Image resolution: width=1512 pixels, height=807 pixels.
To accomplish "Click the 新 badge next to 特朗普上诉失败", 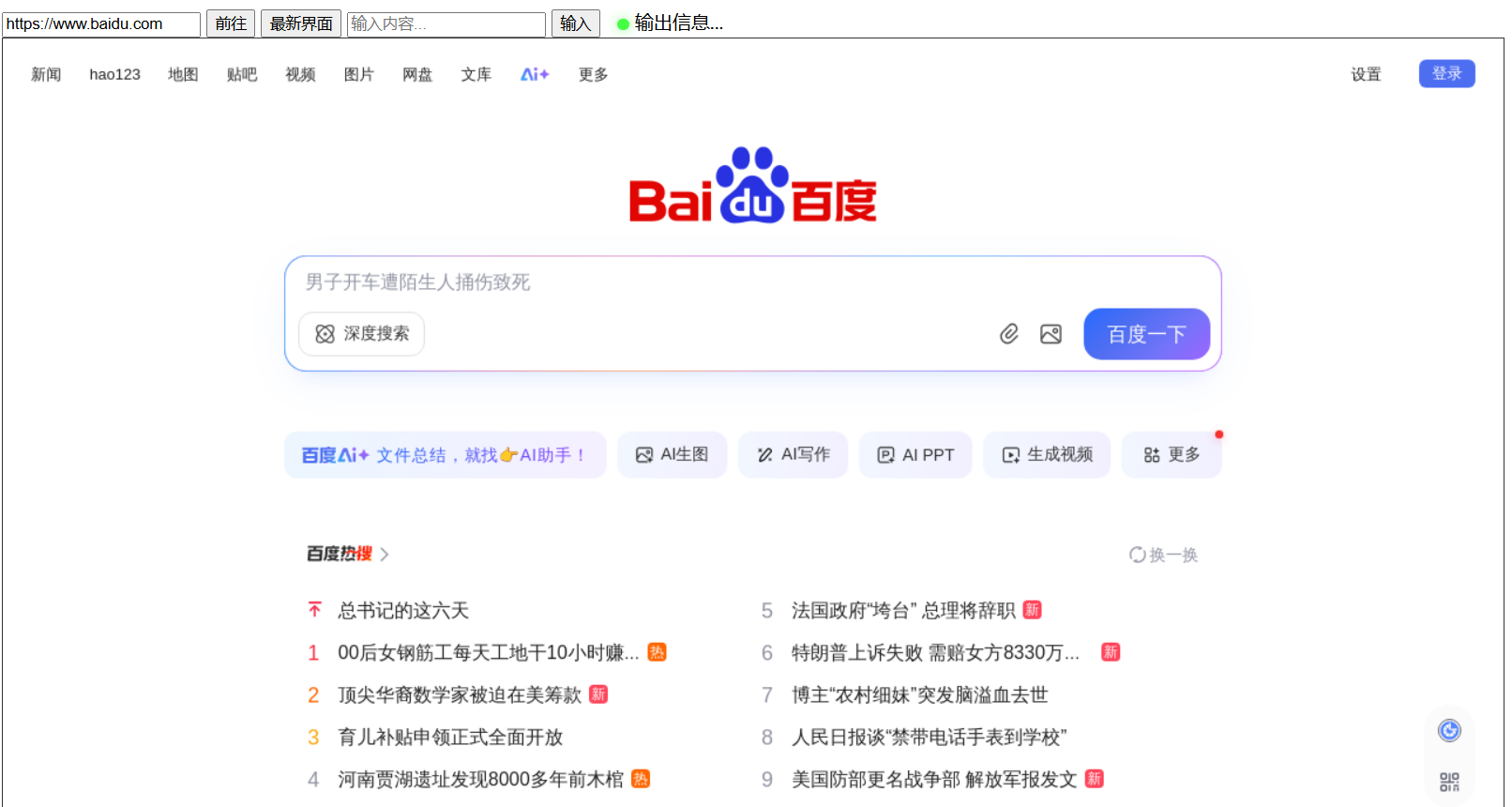I will 1111,652.
